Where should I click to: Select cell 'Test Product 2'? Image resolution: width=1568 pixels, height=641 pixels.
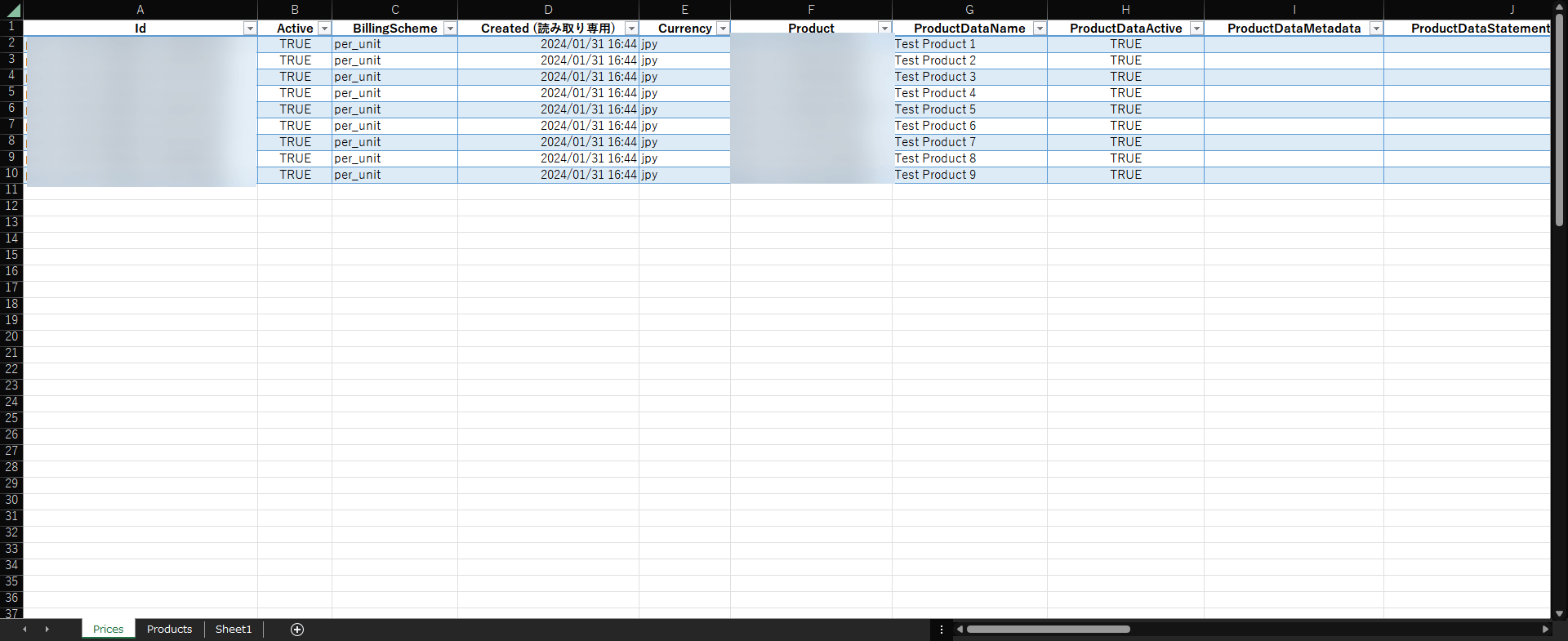969,60
